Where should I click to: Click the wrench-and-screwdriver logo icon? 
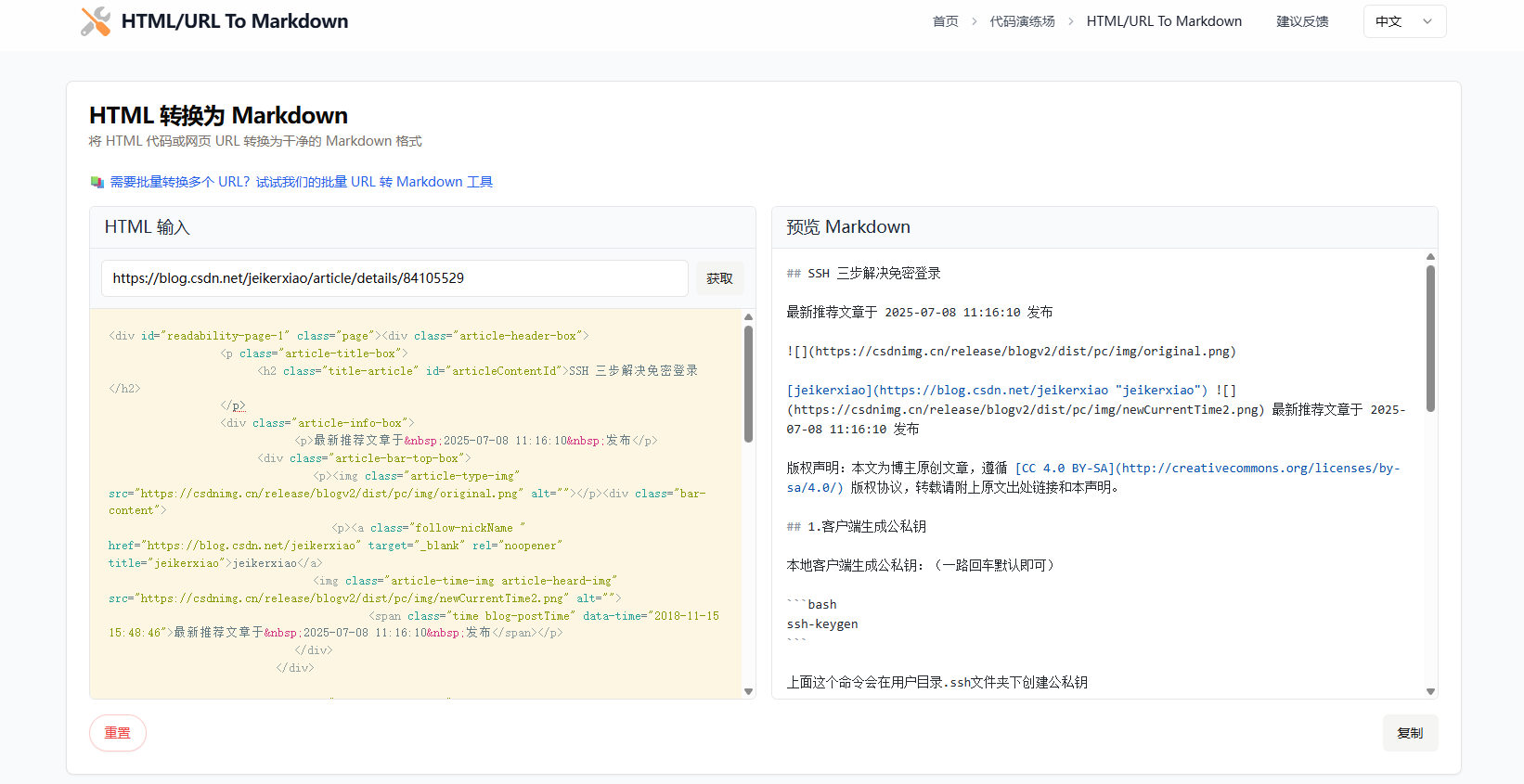[x=96, y=21]
